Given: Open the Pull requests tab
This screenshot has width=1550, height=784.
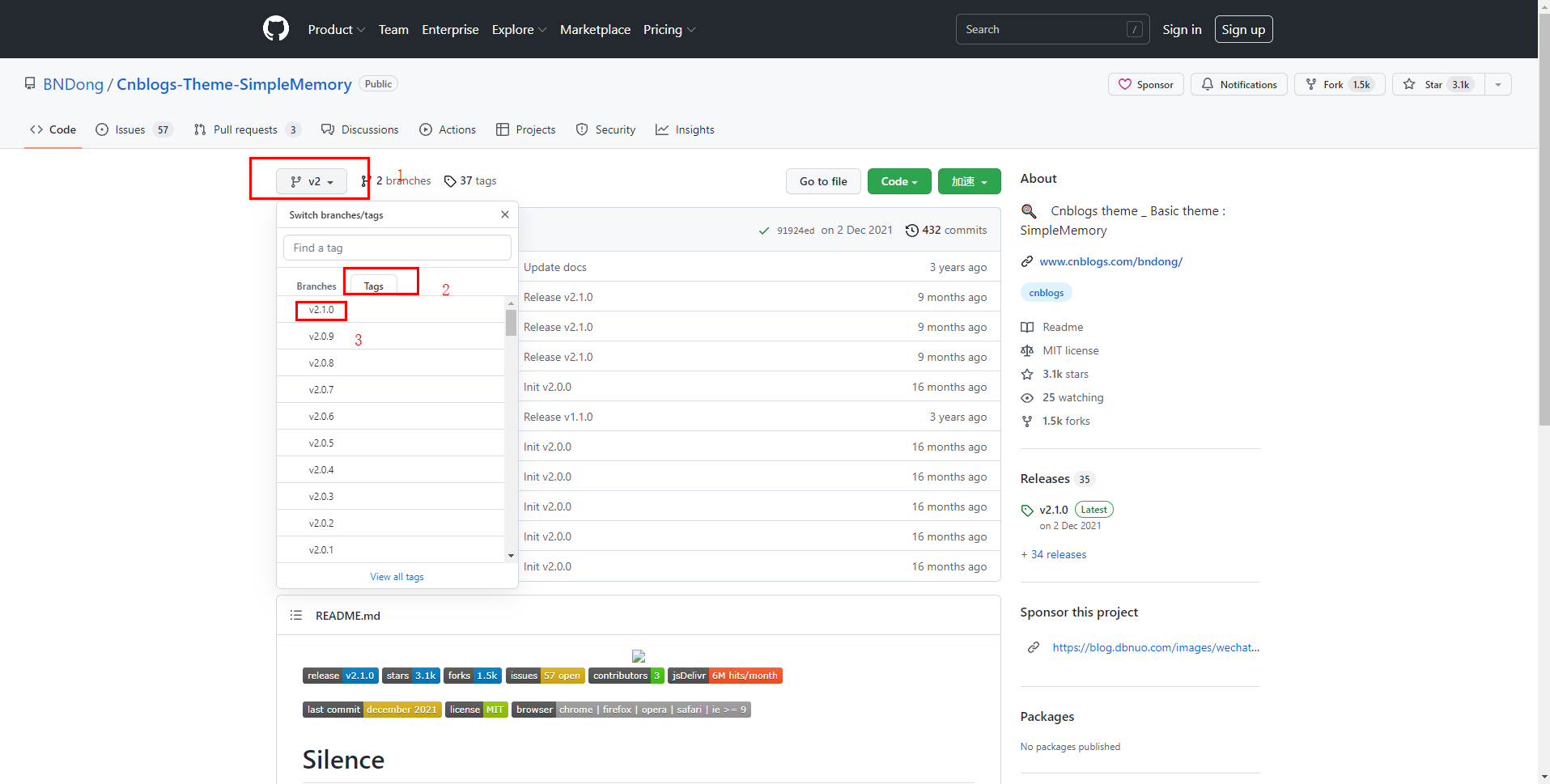Looking at the screenshot, I should point(248,129).
